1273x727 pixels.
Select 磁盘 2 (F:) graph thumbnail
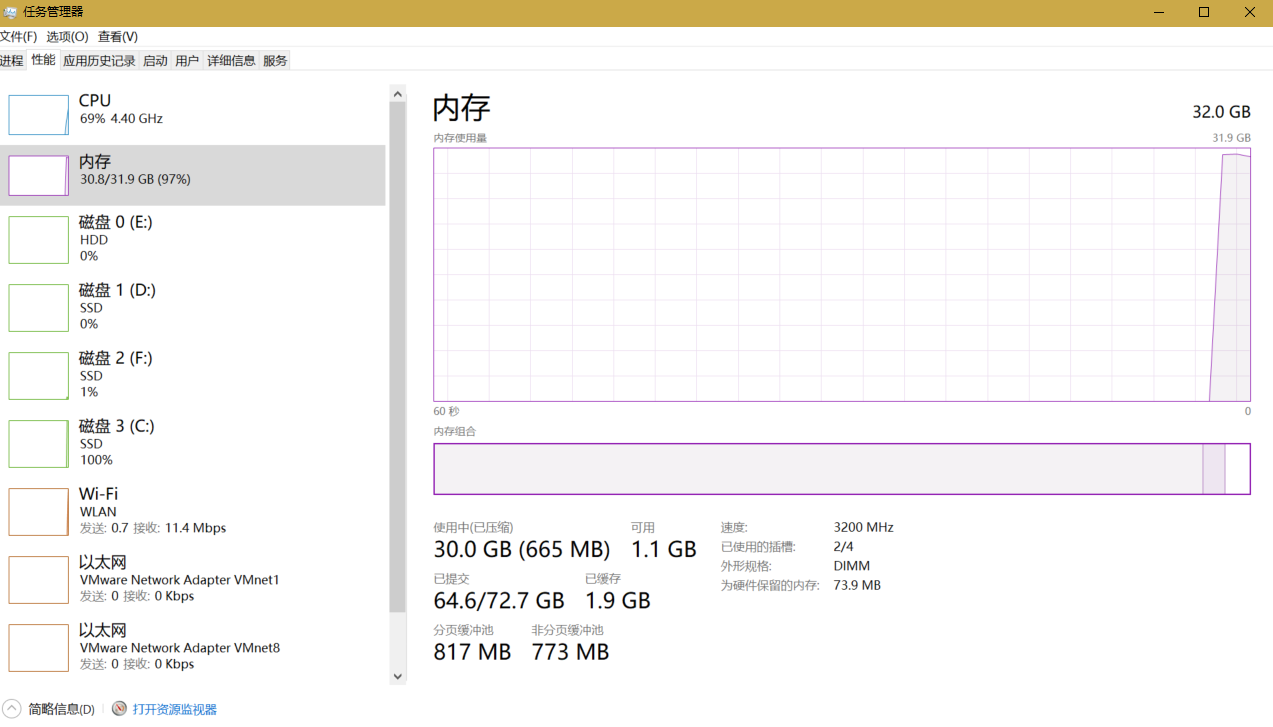39,376
